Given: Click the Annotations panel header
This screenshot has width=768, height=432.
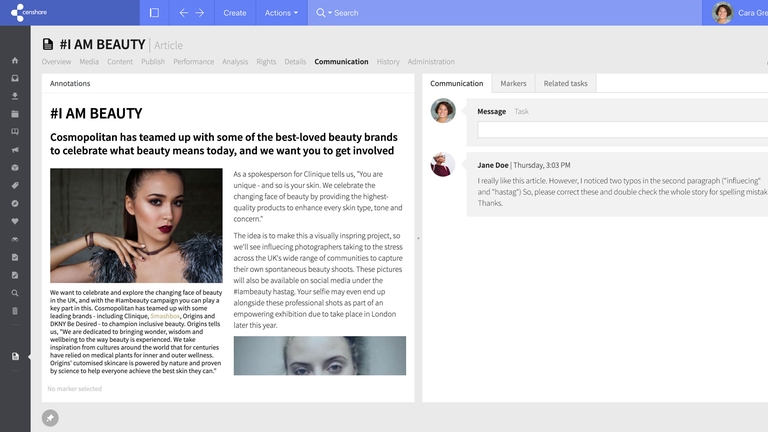Looking at the screenshot, I should click(x=70, y=83).
